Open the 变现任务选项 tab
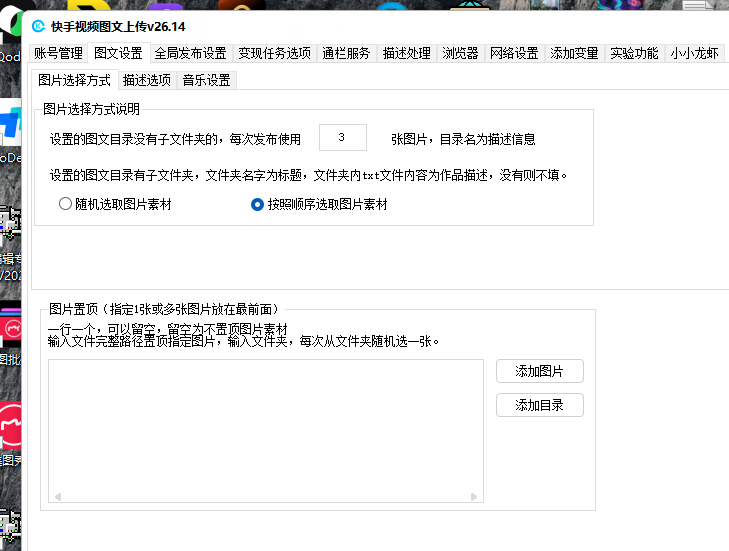Viewport: 729px width, 551px height. click(275, 53)
